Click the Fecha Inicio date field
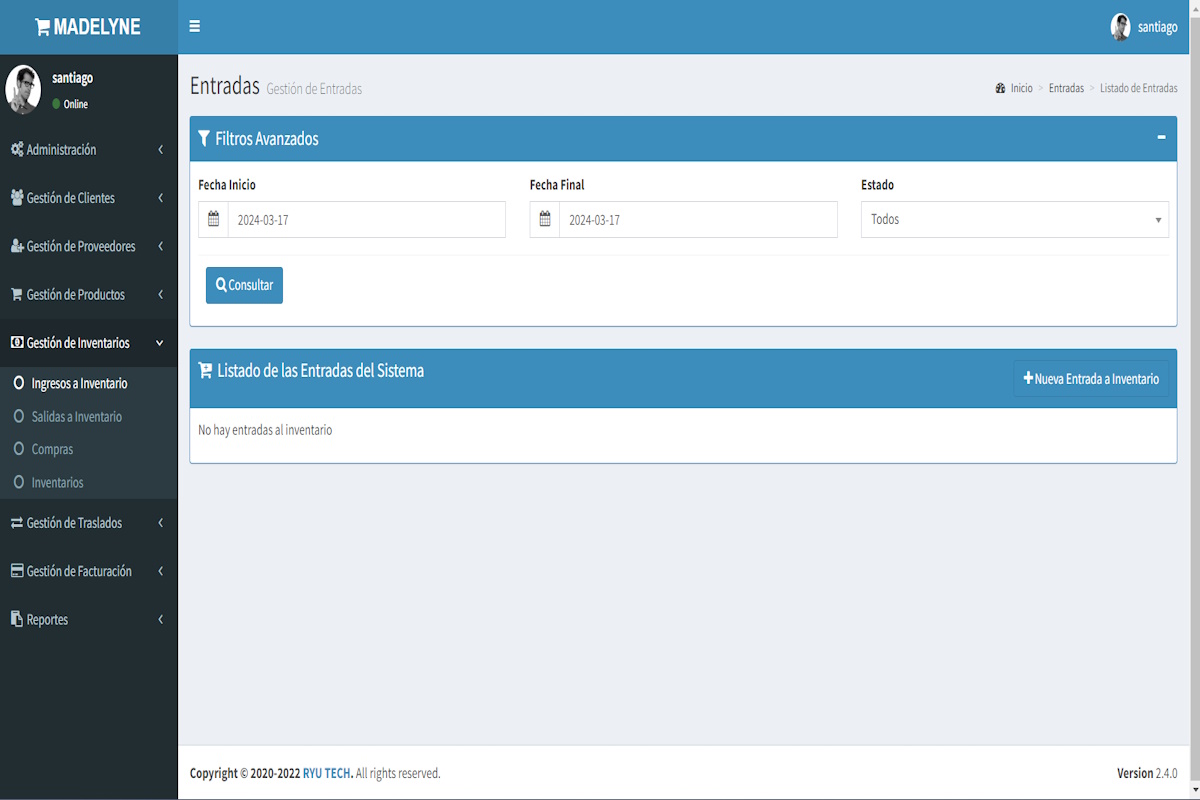 pos(366,219)
